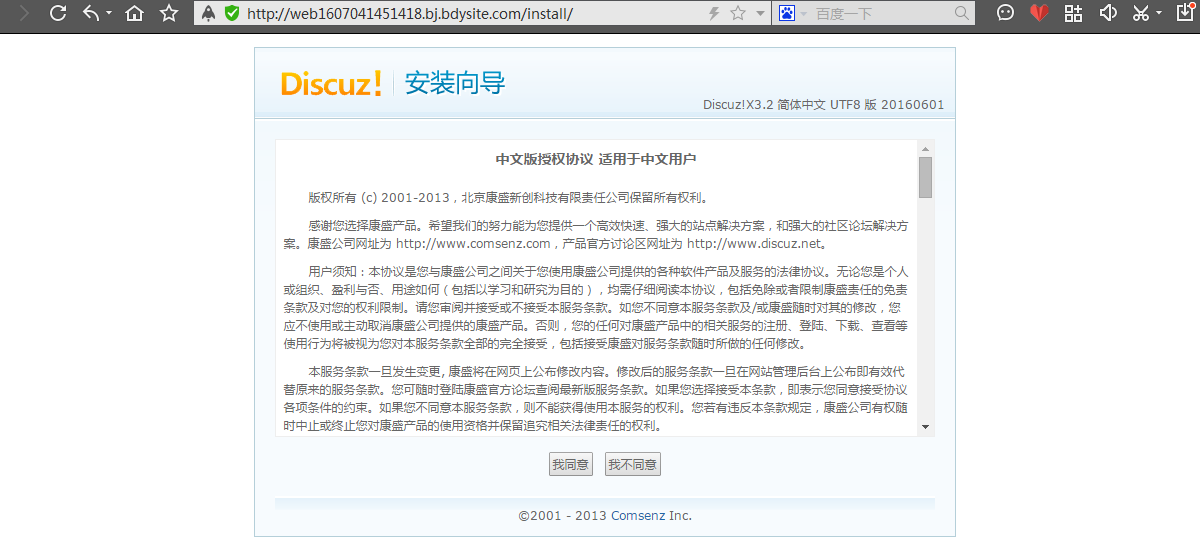Screen dimensions: 1200x545
Task: Click the Discuz! logo
Action: click(332, 84)
